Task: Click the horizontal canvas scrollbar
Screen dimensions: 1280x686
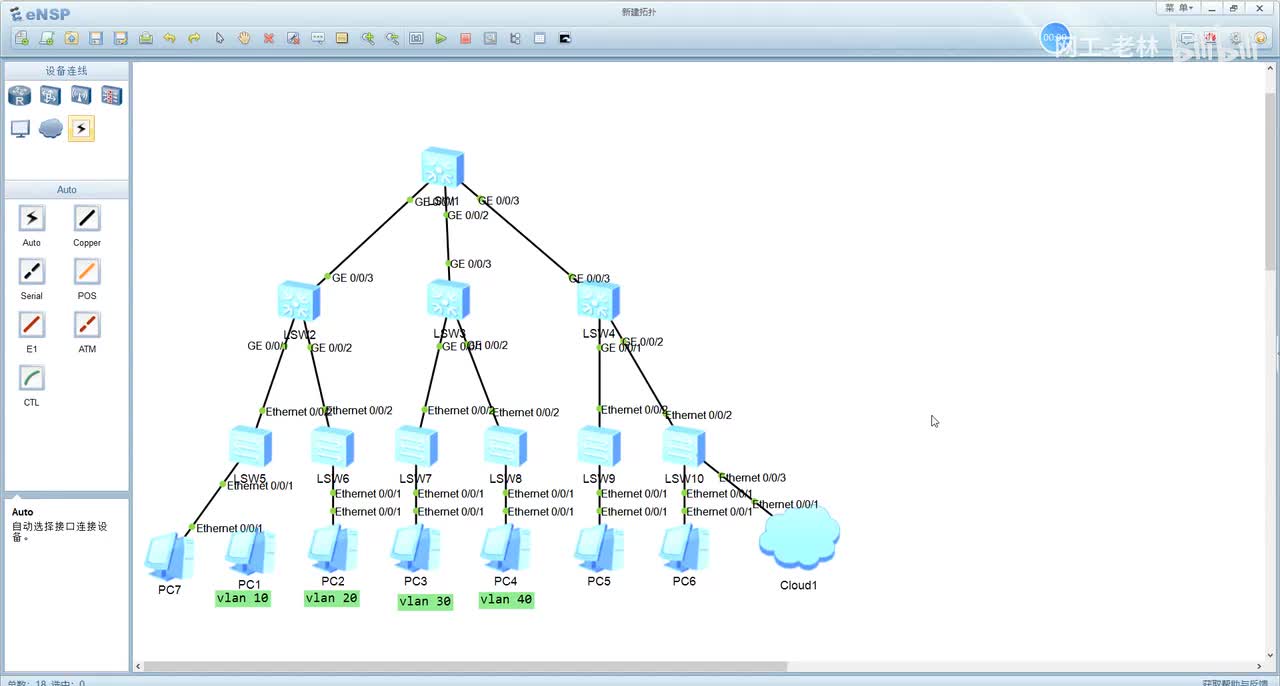Action: point(465,666)
